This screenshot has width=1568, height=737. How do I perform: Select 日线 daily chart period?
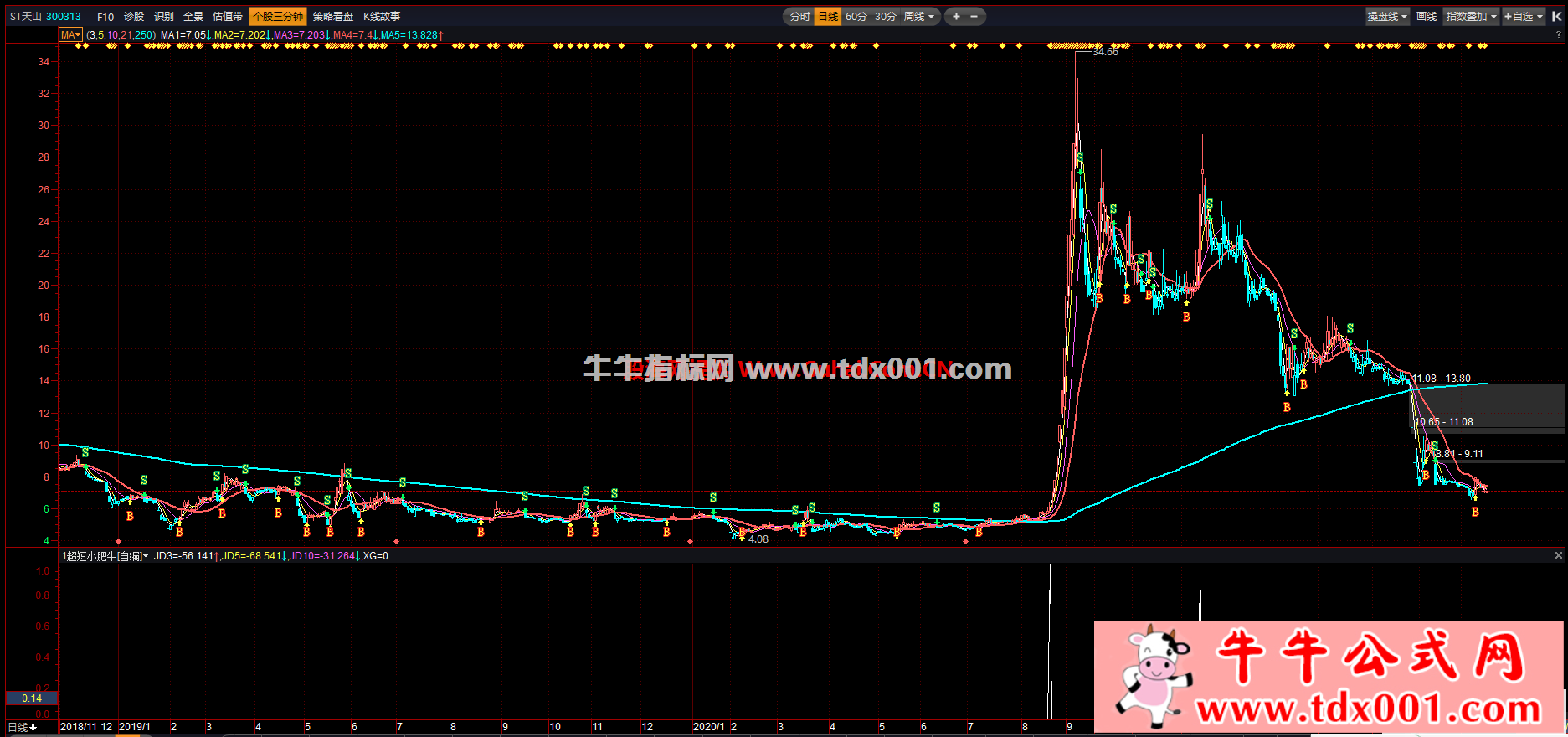828,17
